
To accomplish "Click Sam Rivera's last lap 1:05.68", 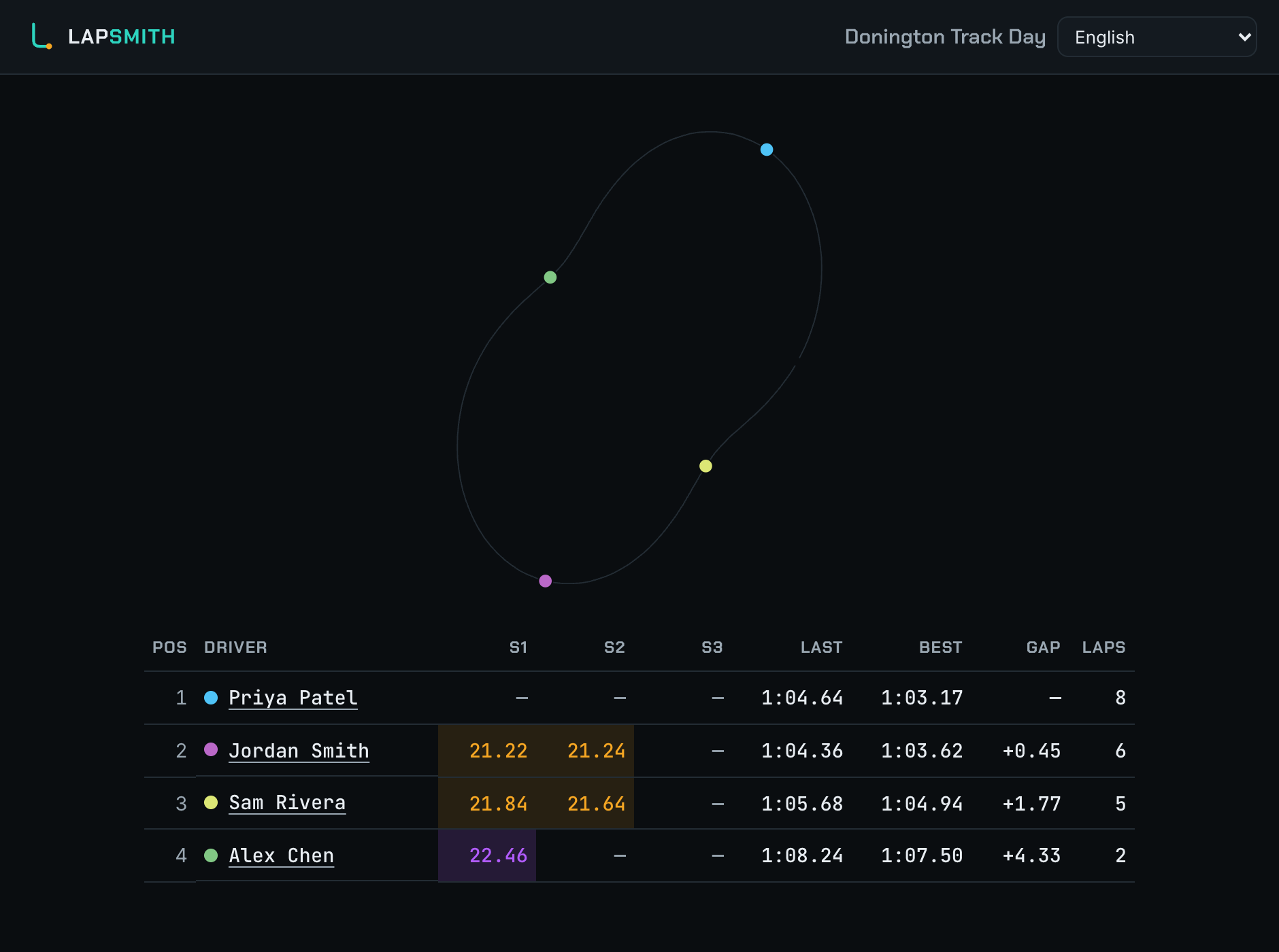I will click(802, 804).
